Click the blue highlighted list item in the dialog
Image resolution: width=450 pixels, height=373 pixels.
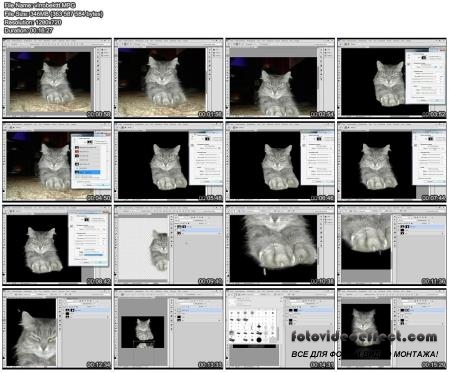click(87, 172)
